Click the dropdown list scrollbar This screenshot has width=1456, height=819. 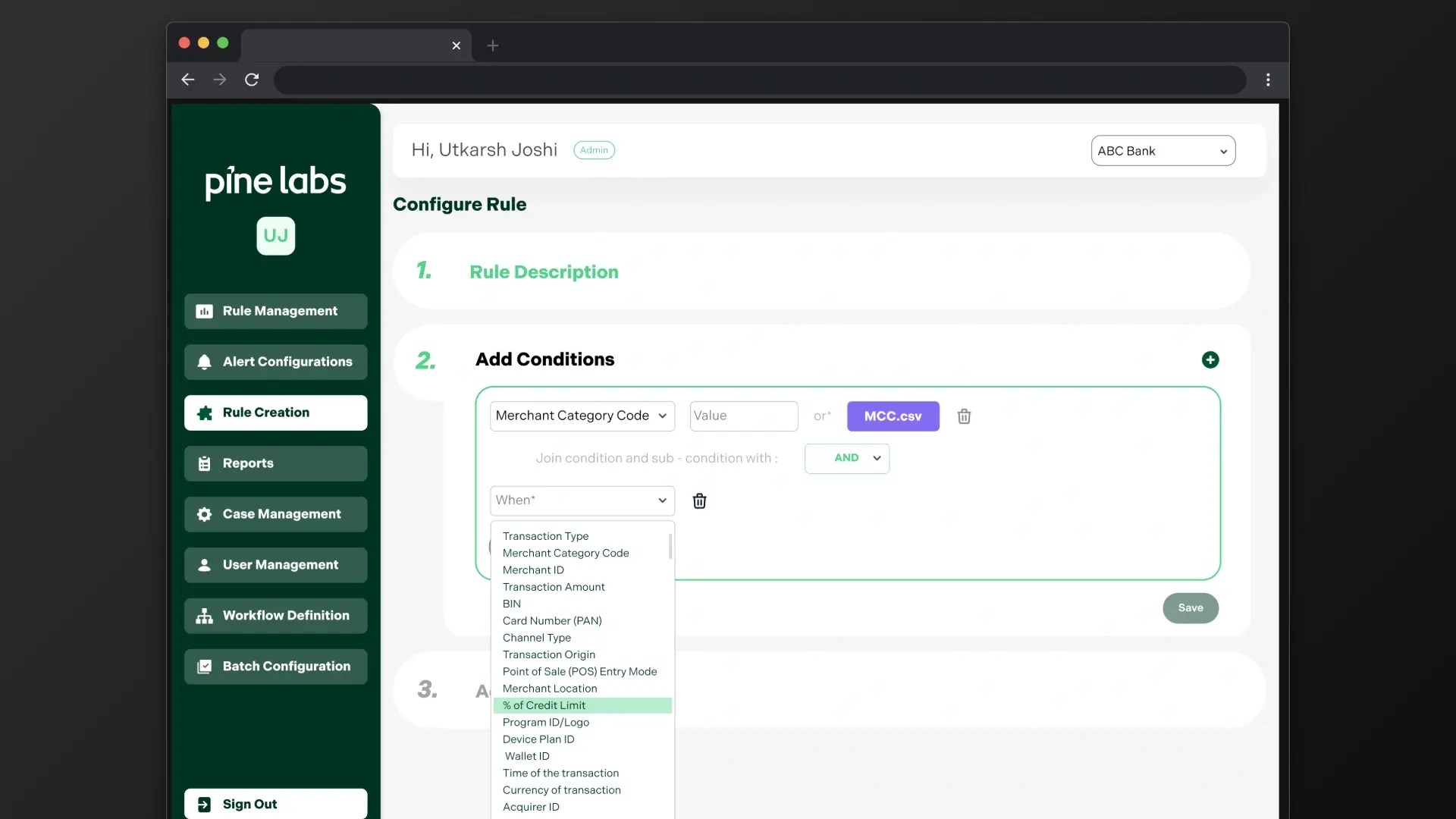pos(670,546)
